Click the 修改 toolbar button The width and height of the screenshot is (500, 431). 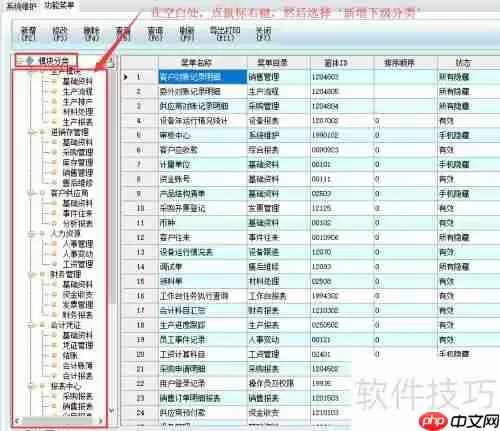click(60, 34)
